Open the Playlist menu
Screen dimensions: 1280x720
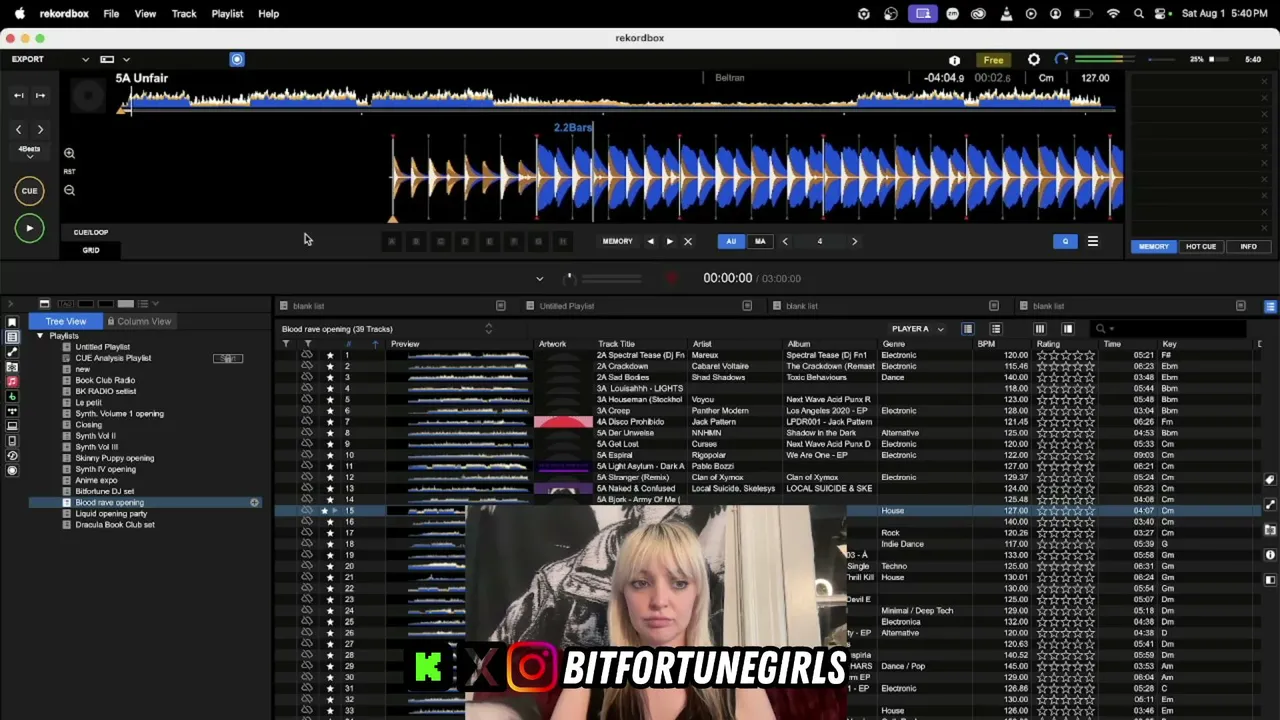pyautogui.click(x=227, y=14)
